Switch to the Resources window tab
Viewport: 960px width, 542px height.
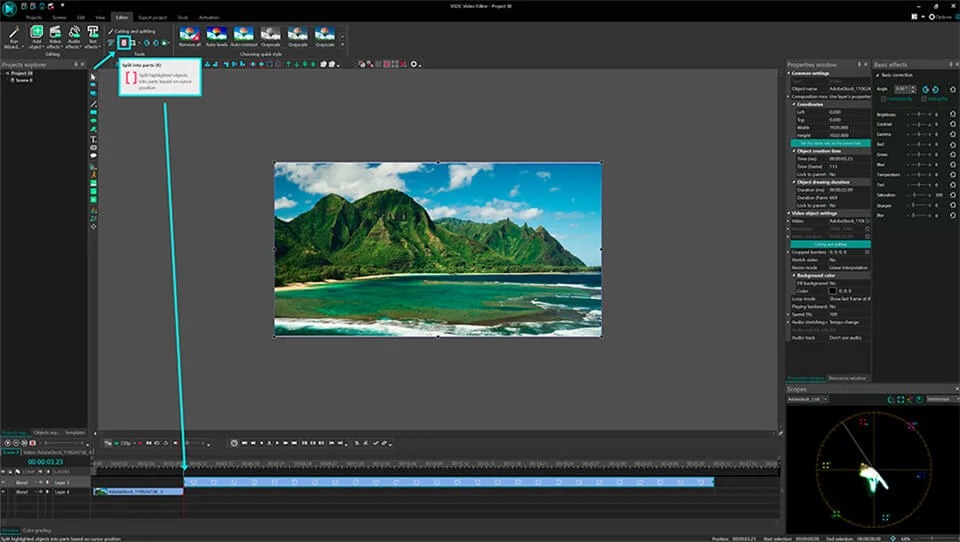tap(847, 378)
